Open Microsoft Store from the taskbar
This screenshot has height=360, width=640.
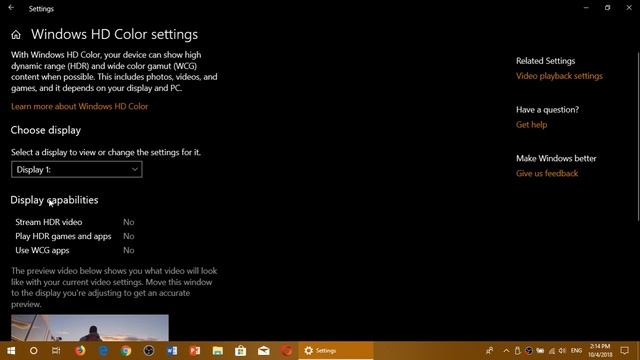240,351
